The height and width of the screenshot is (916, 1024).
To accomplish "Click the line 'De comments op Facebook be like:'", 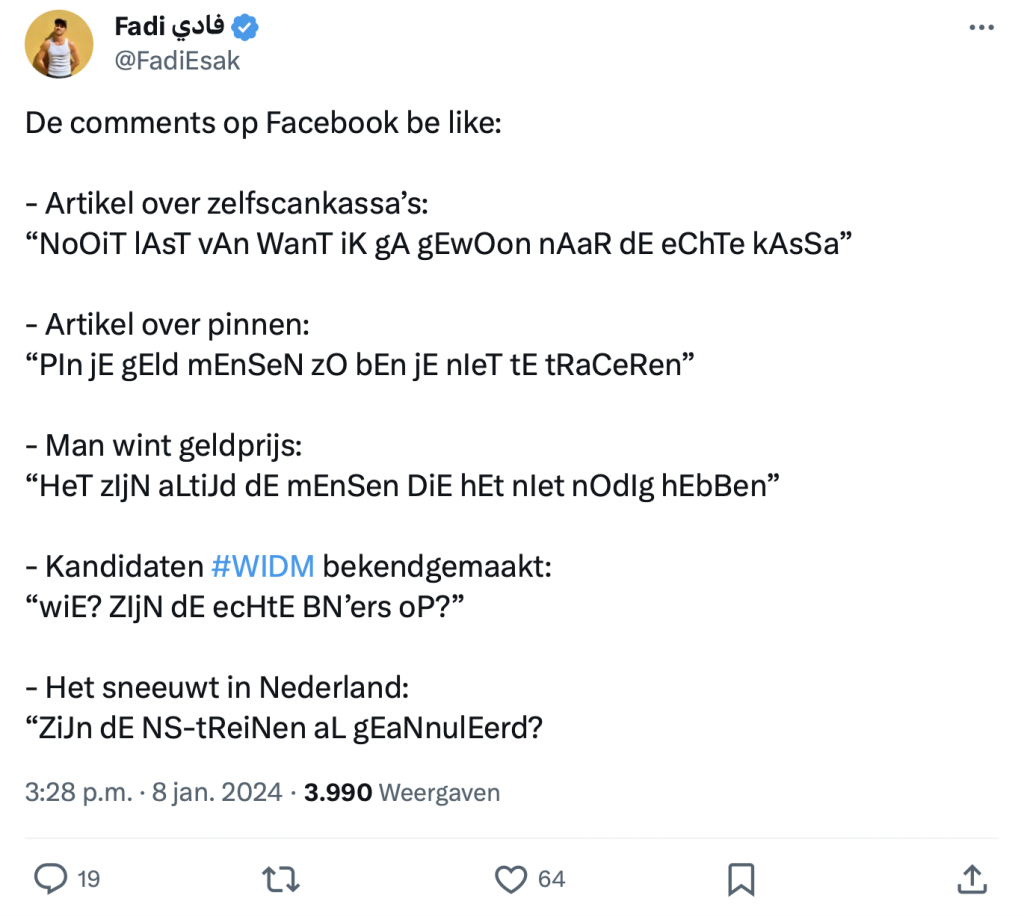I will point(263,123).
